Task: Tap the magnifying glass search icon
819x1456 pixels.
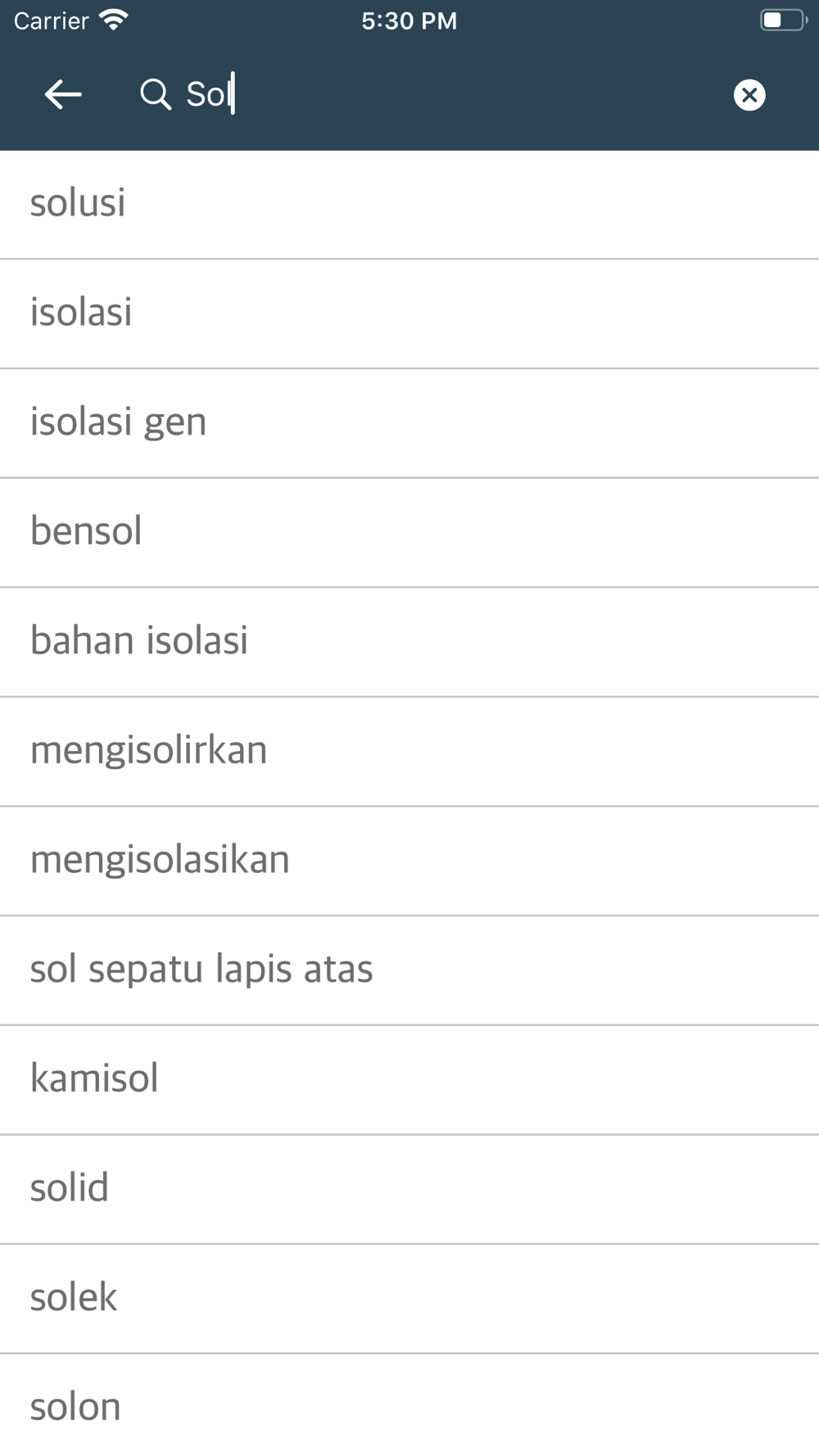Action: (x=155, y=94)
